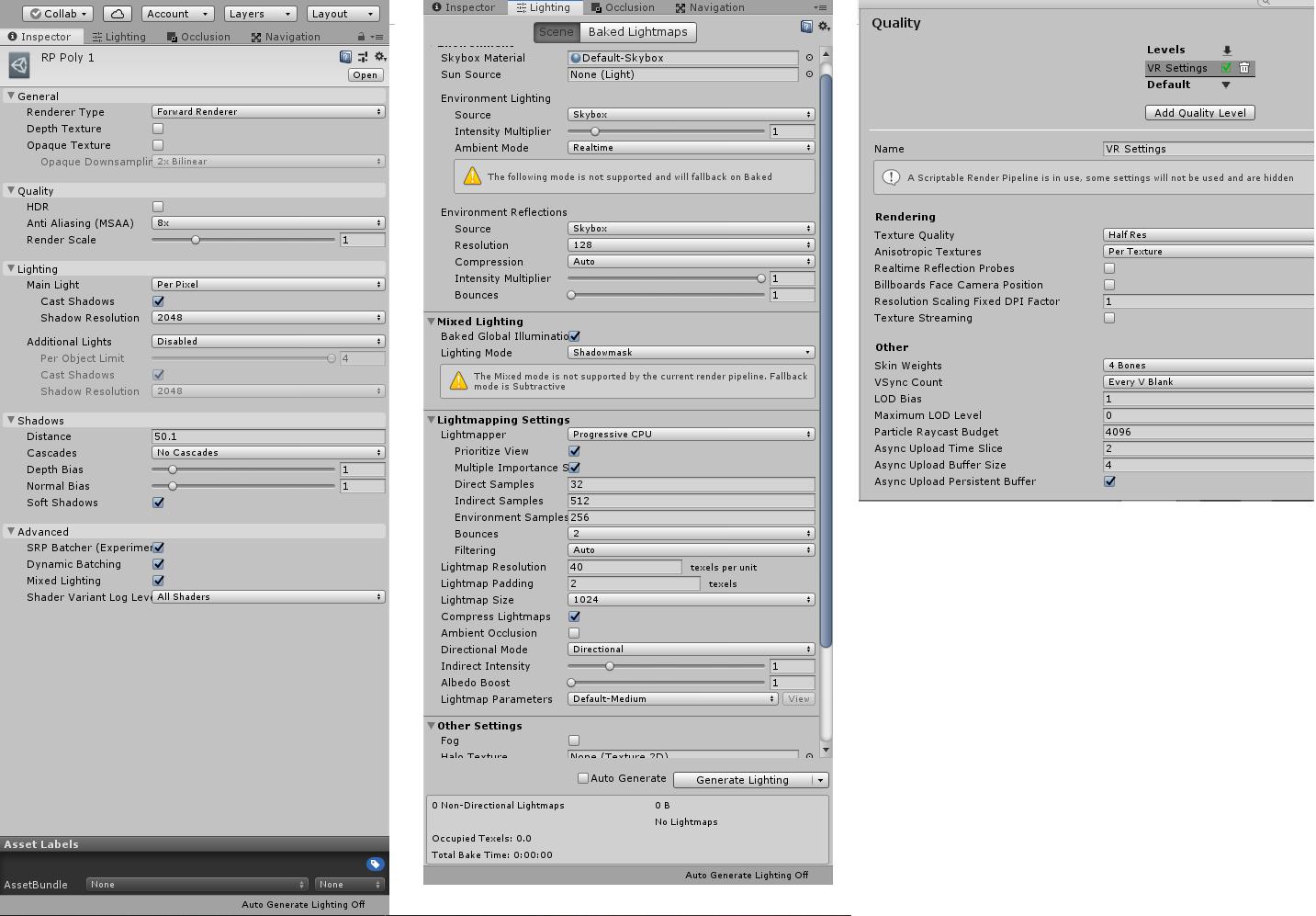
Task: Open the left Inspector panel's context menu icon
Action: pyautogui.click(x=377, y=37)
